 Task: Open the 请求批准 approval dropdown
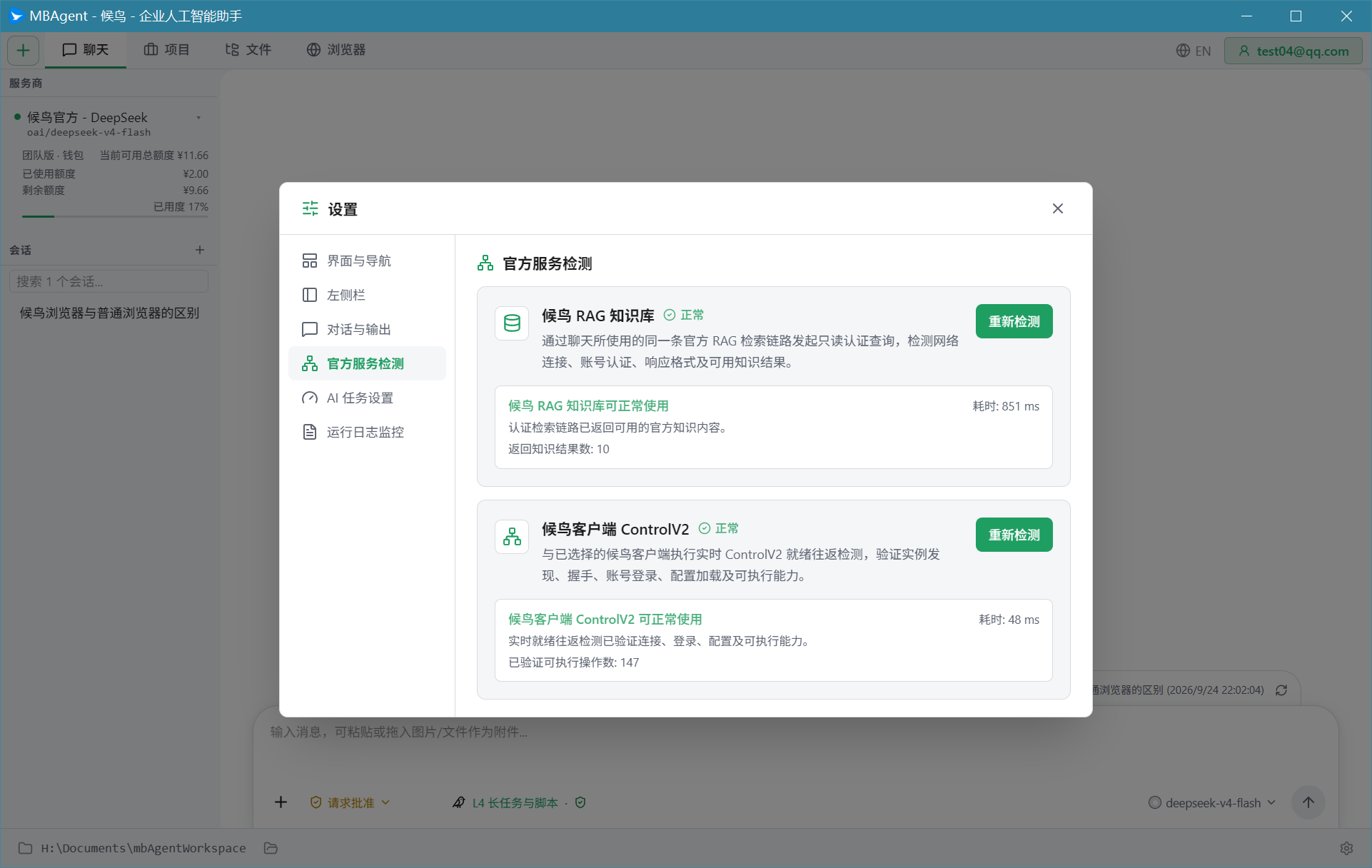coord(350,803)
